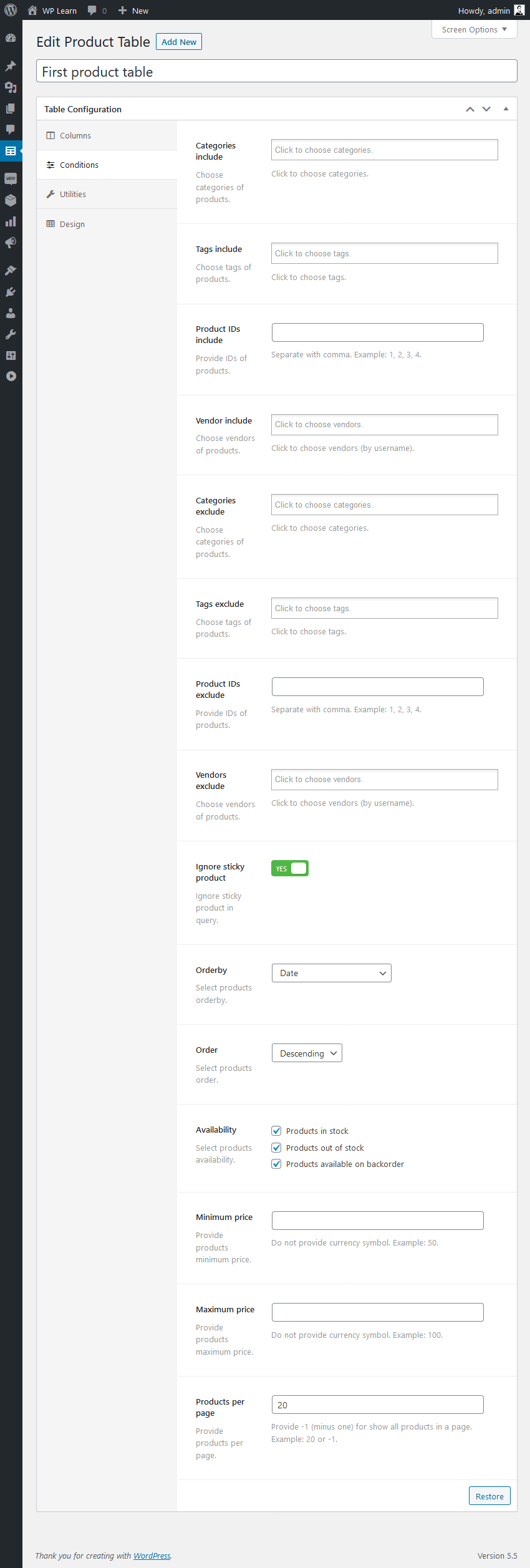Uncheck Products in stock
The image size is (530, 1568).
pos(276,1131)
